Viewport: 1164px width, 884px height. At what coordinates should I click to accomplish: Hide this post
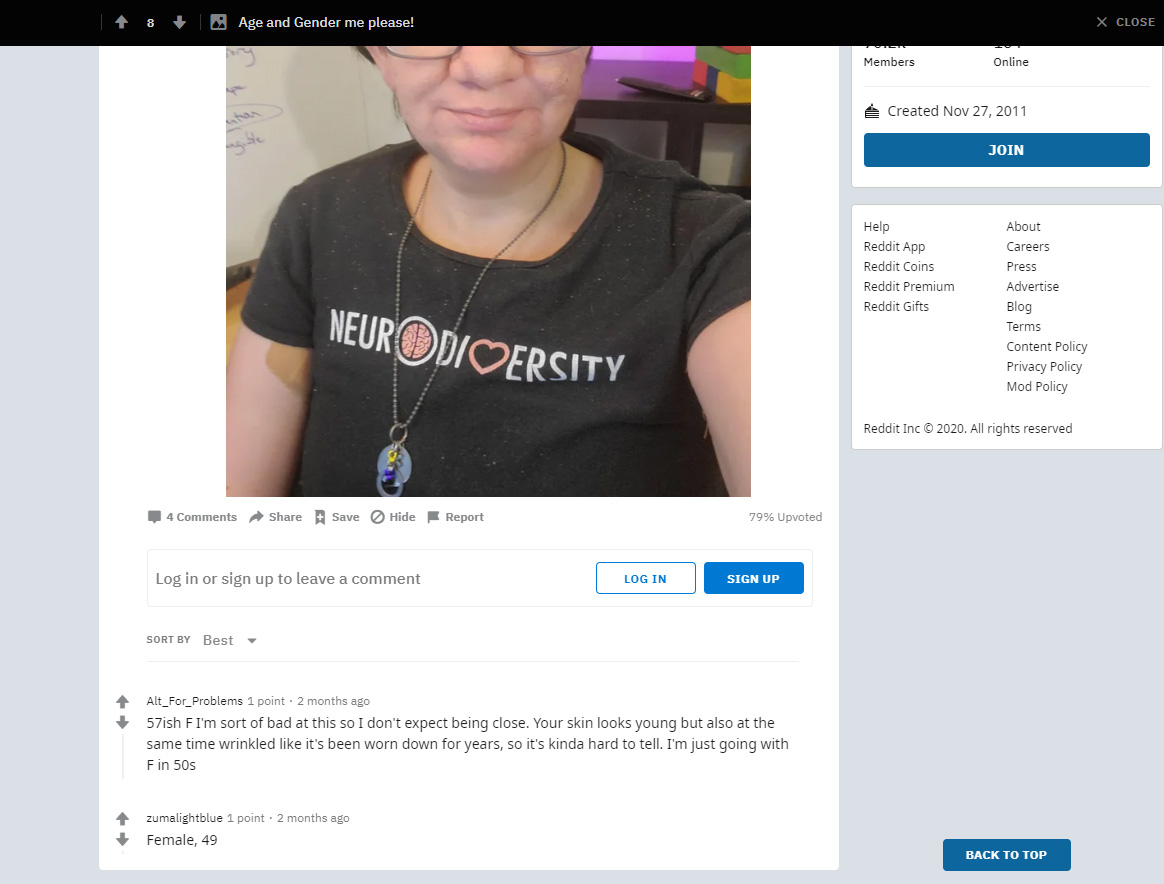click(393, 517)
